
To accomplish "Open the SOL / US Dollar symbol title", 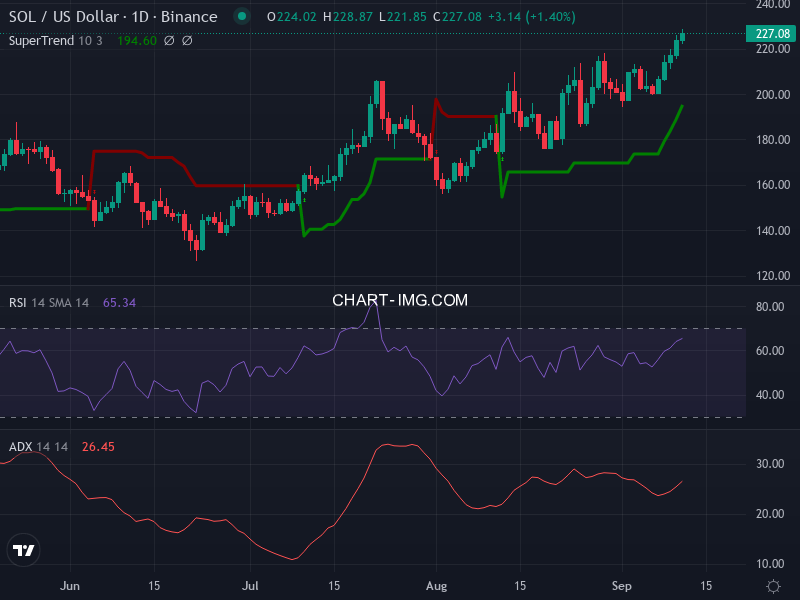I will (x=113, y=17).
